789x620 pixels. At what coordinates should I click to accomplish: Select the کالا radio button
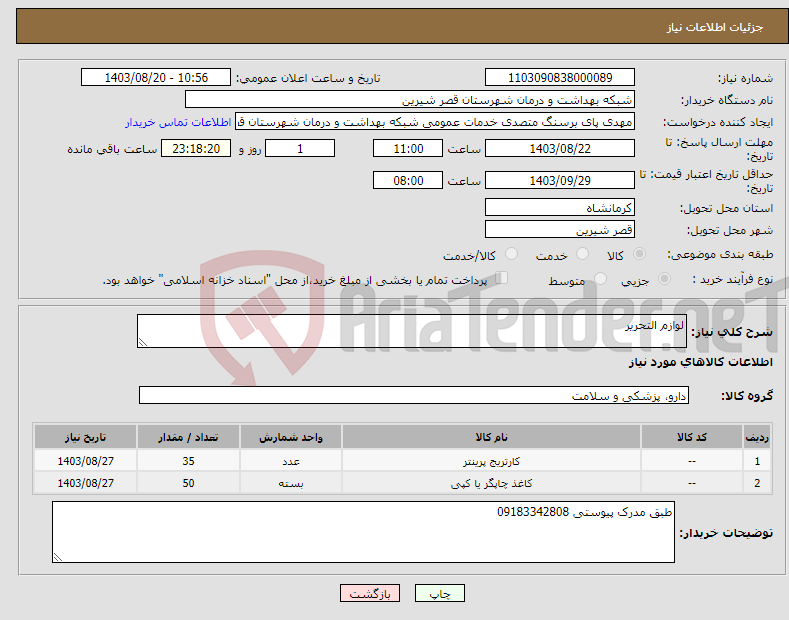639,254
